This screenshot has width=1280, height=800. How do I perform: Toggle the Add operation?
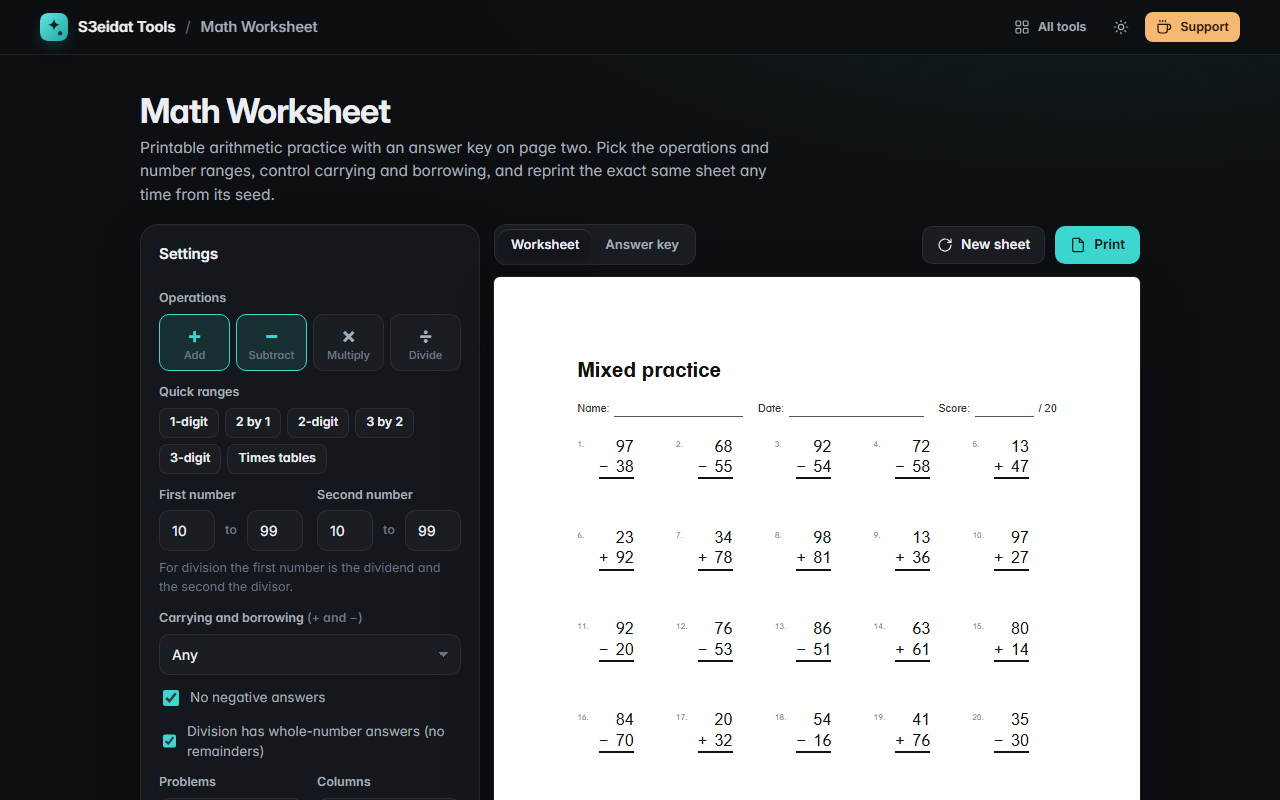pyautogui.click(x=194, y=343)
